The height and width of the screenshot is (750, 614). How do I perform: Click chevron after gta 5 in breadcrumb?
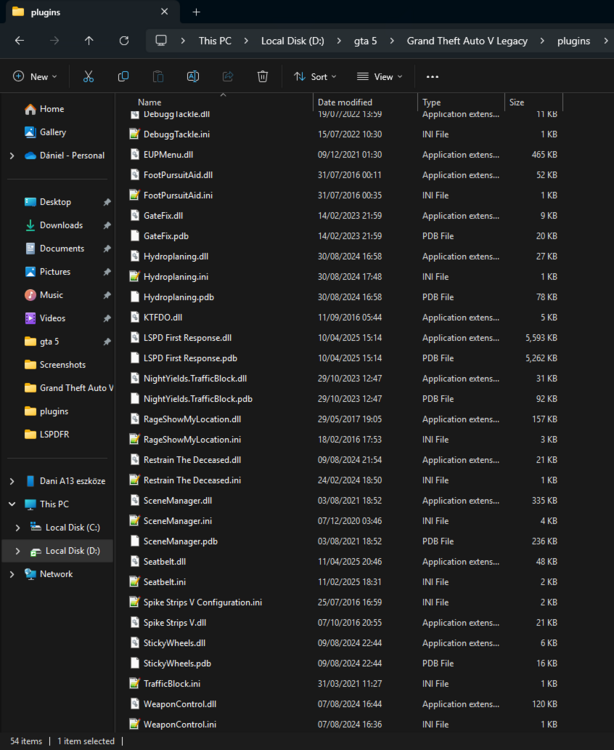(x=392, y=41)
